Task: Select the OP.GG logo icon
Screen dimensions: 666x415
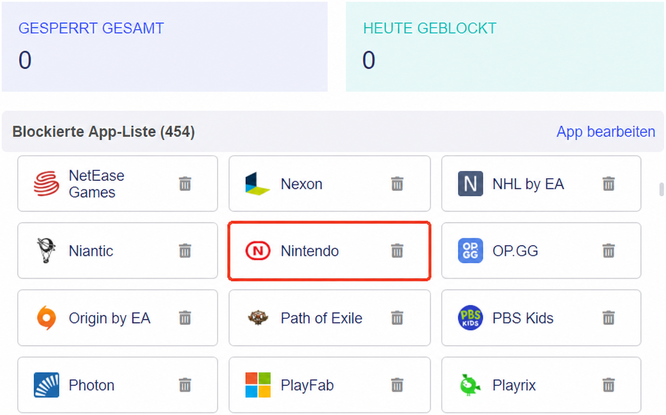Action: click(x=470, y=251)
